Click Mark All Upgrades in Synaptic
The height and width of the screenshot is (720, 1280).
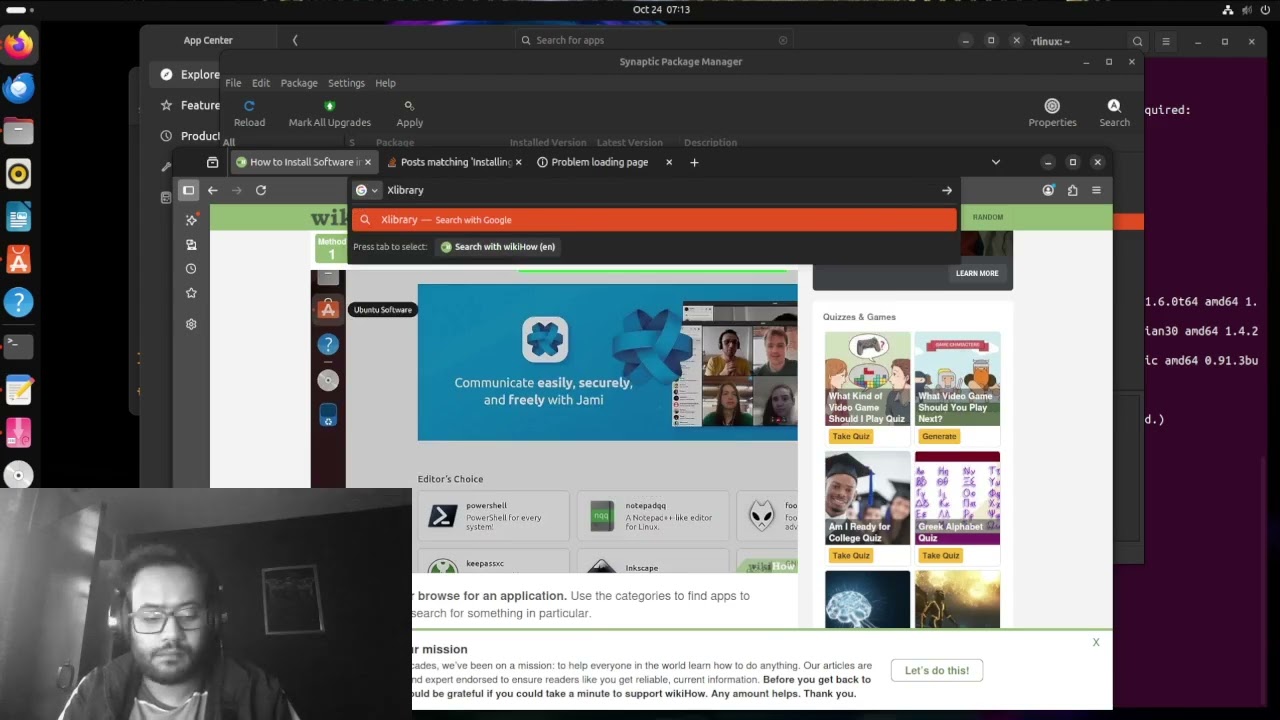tap(329, 113)
